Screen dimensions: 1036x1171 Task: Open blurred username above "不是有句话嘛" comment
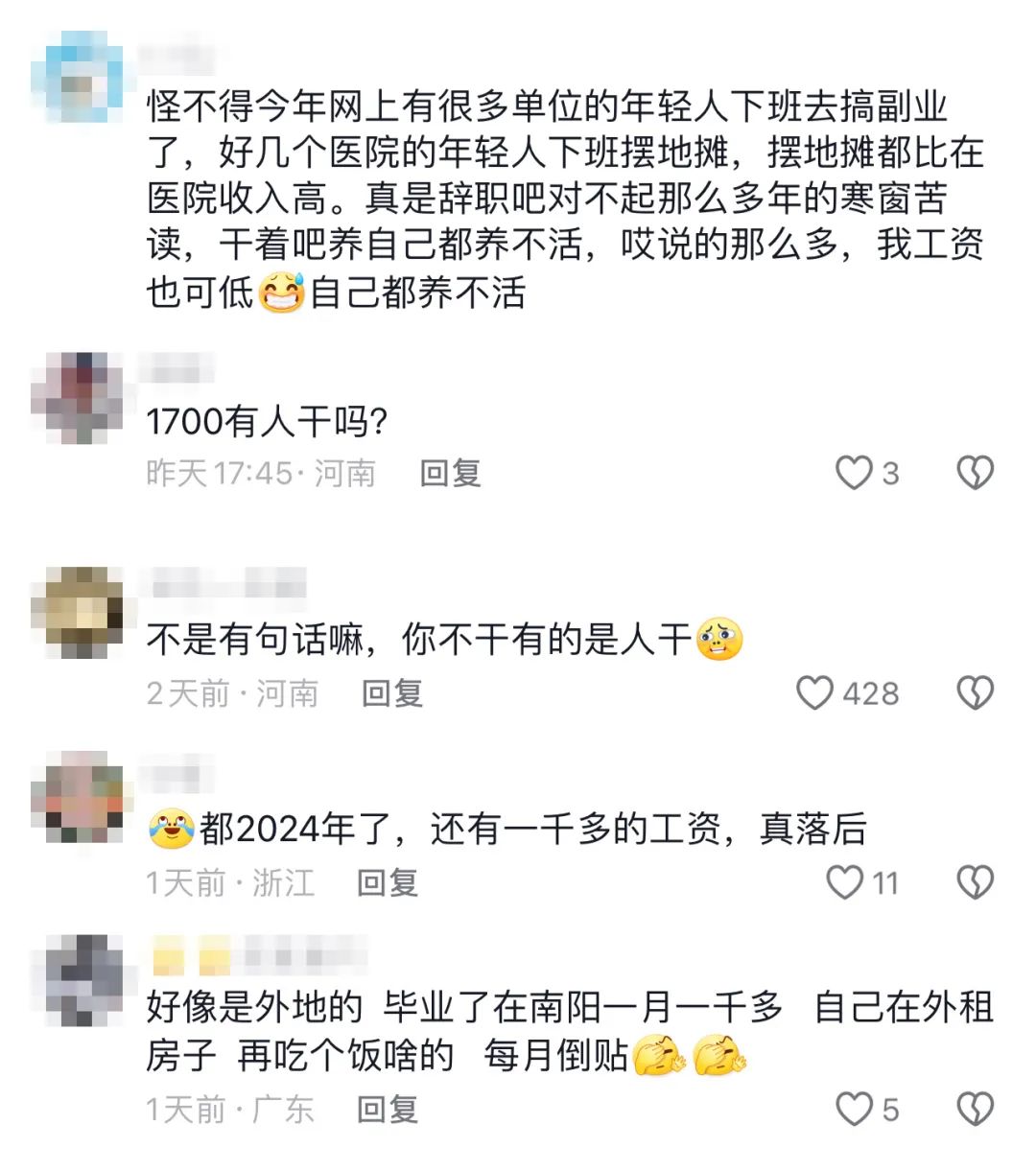(x=224, y=583)
